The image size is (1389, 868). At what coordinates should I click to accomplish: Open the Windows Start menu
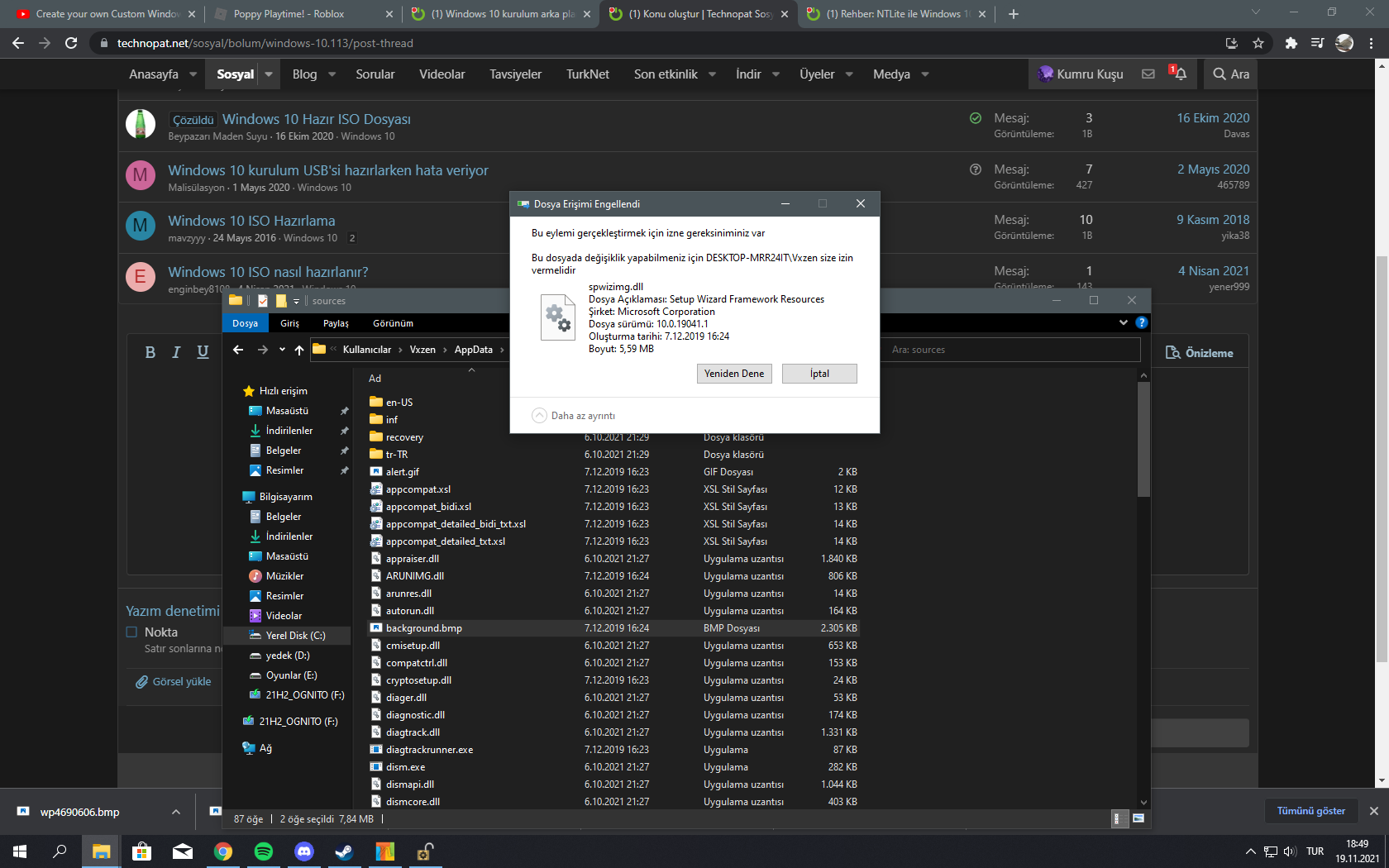tap(20, 851)
